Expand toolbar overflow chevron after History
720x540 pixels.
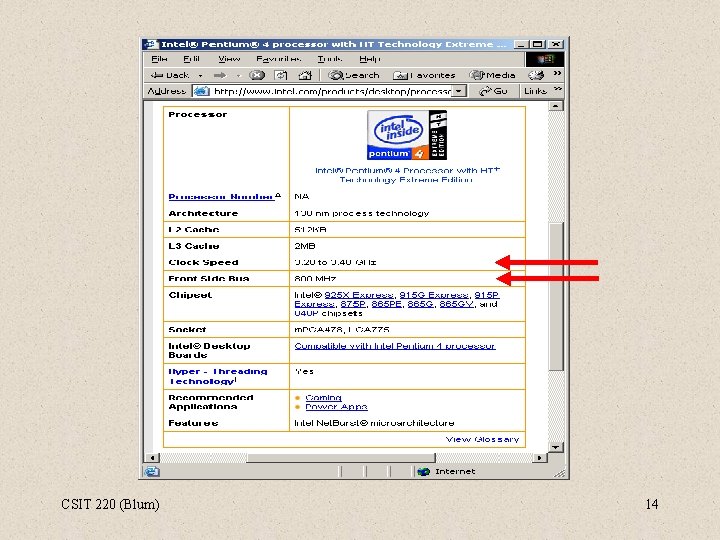pyautogui.click(x=557, y=73)
